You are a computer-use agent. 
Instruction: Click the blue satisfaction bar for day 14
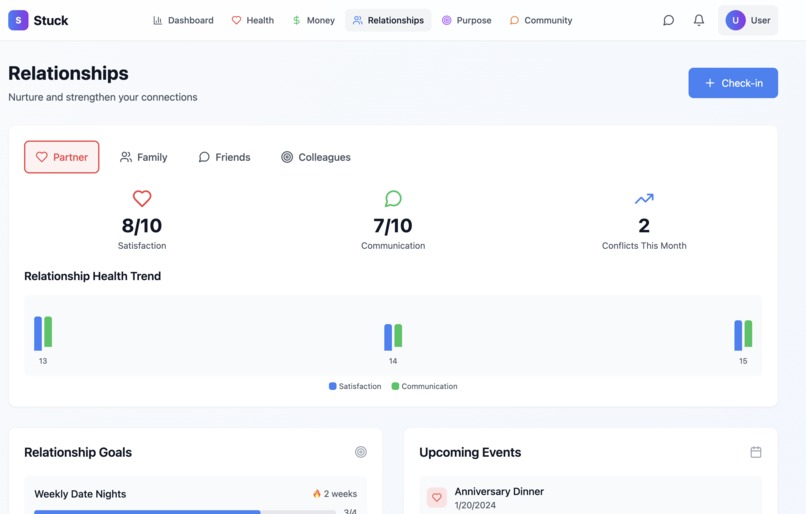388,337
